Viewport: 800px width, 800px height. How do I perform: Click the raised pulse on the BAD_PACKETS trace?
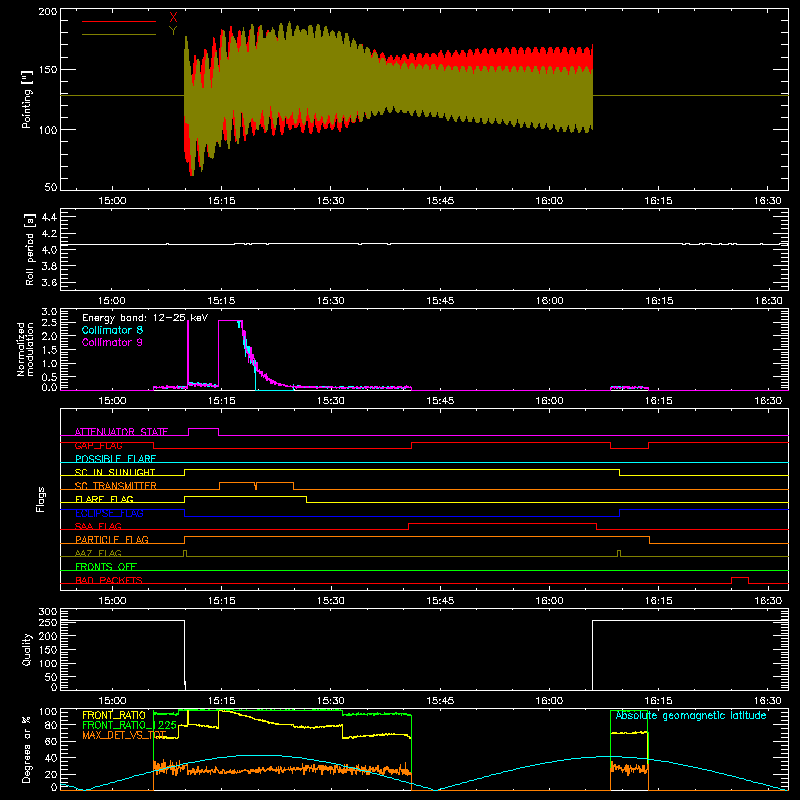(740, 578)
